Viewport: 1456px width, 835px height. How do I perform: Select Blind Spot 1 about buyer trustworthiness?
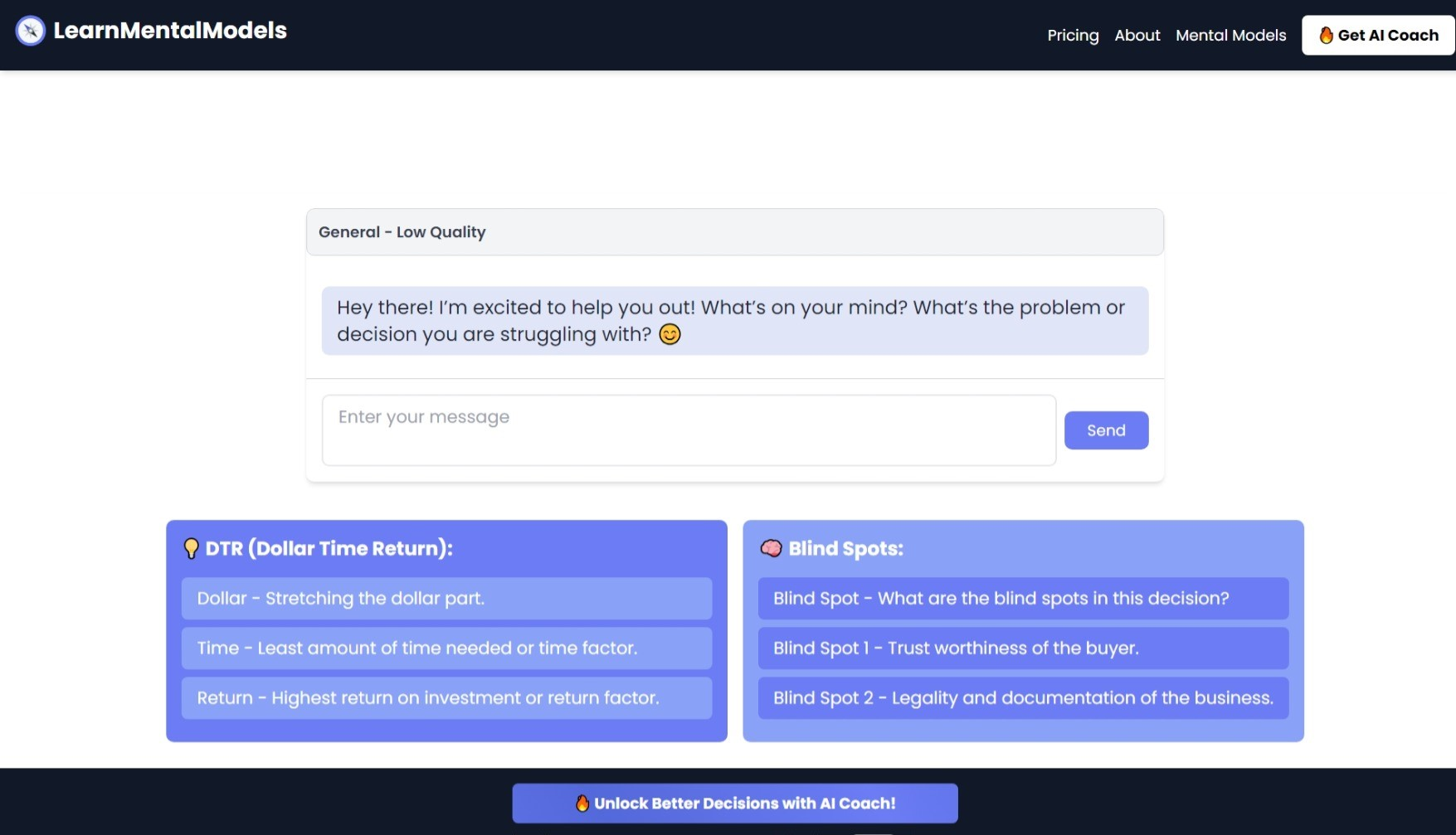click(1022, 648)
